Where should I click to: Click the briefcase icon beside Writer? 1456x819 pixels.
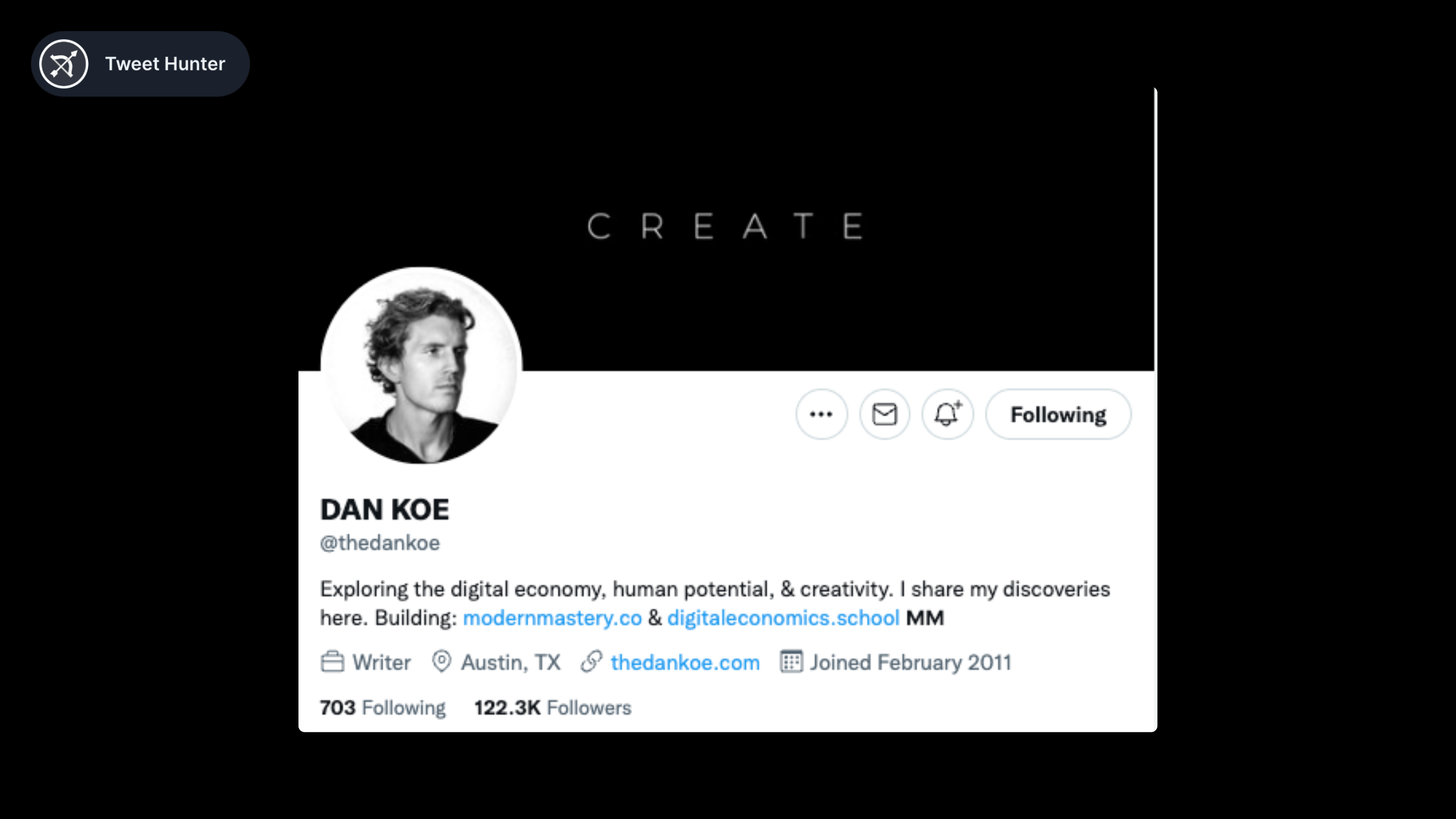[x=332, y=662]
